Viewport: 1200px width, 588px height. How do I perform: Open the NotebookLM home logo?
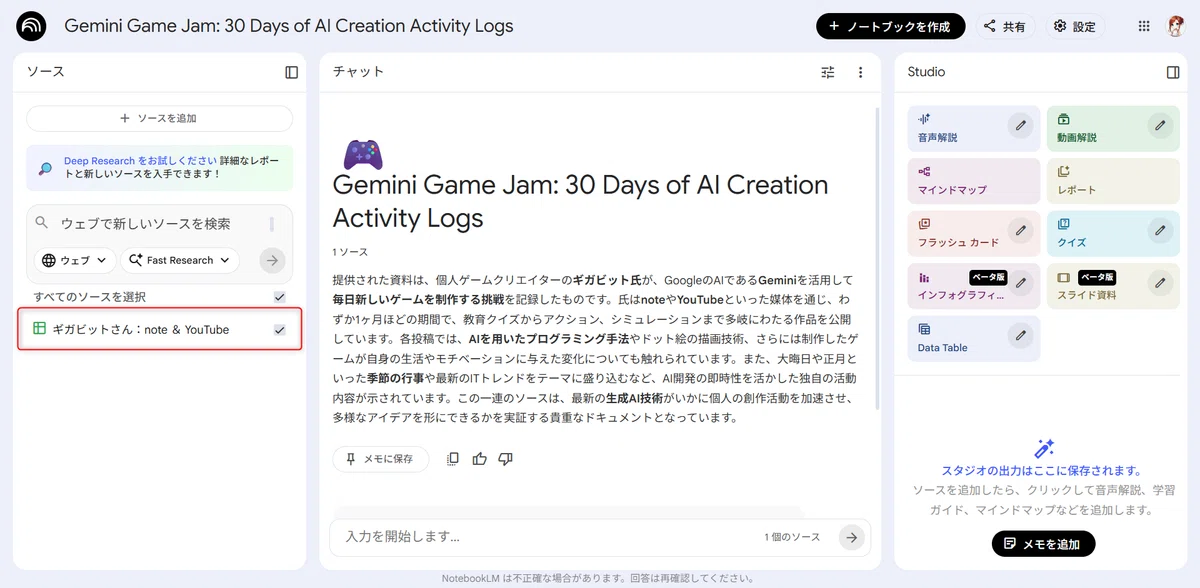coord(32,26)
